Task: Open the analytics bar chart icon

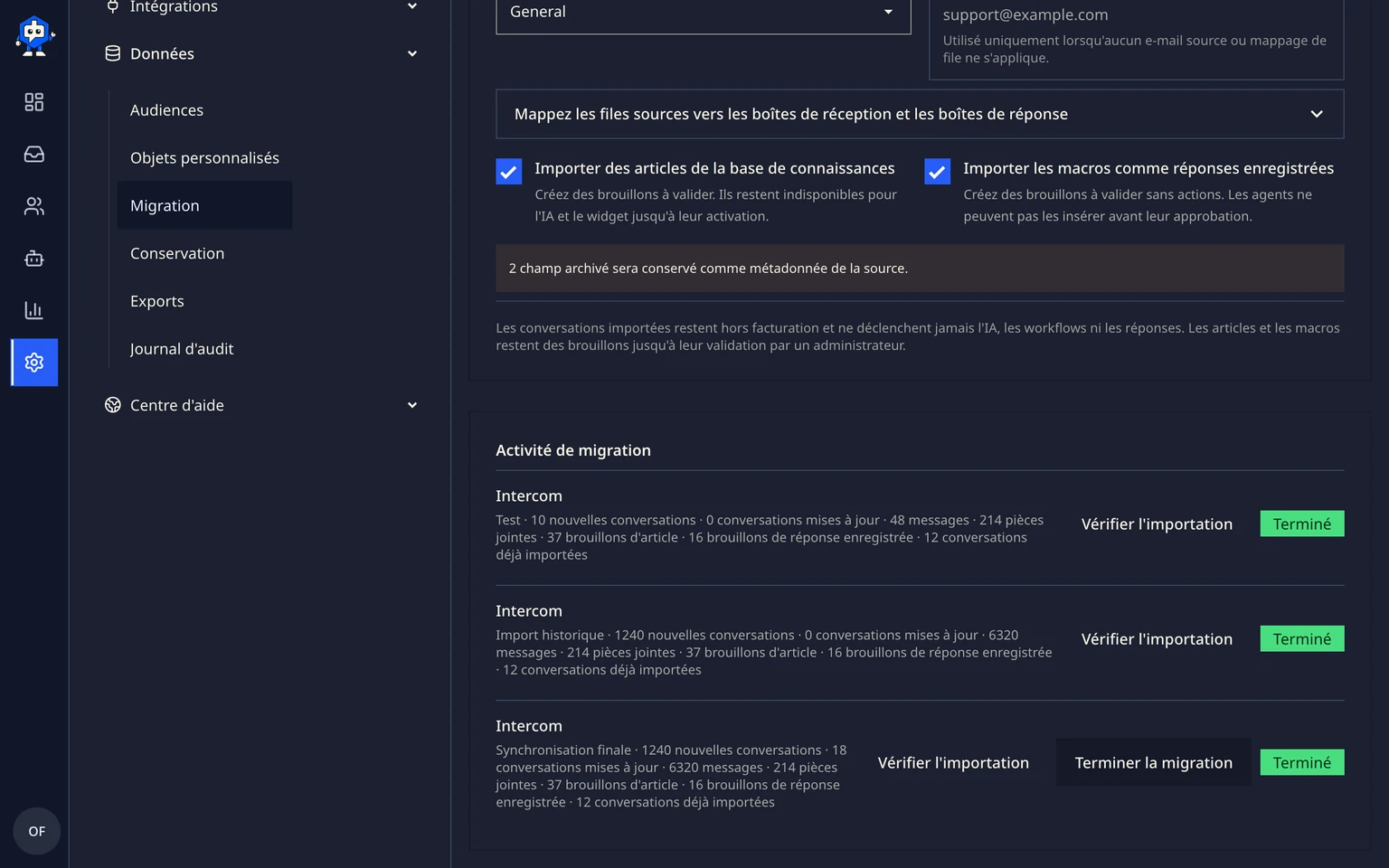Action: (x=34, y=311)
